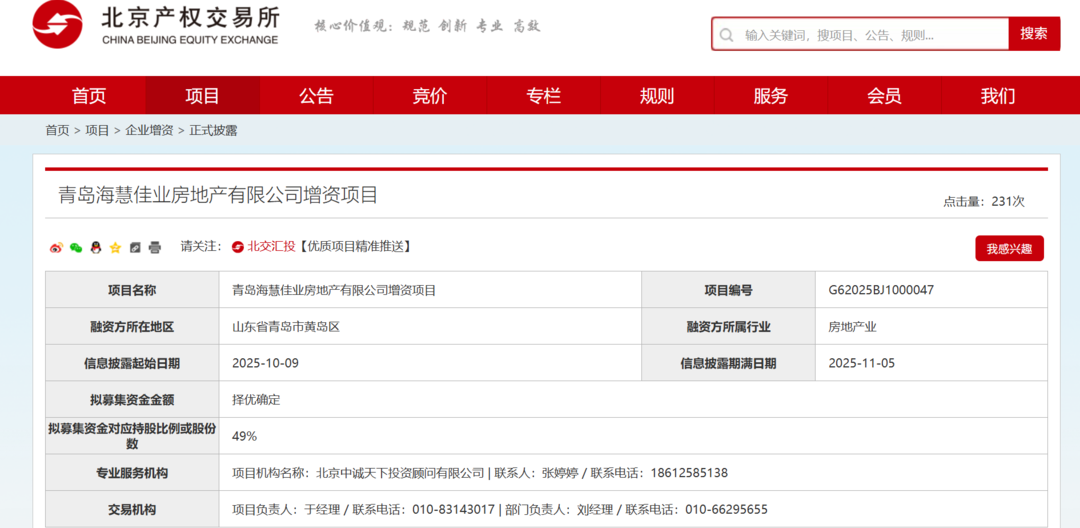Image resolution: width=1080 pixels, height=528 pixels.
Task: Share page to Sina Weibo
Action: [x=56, y=247]
